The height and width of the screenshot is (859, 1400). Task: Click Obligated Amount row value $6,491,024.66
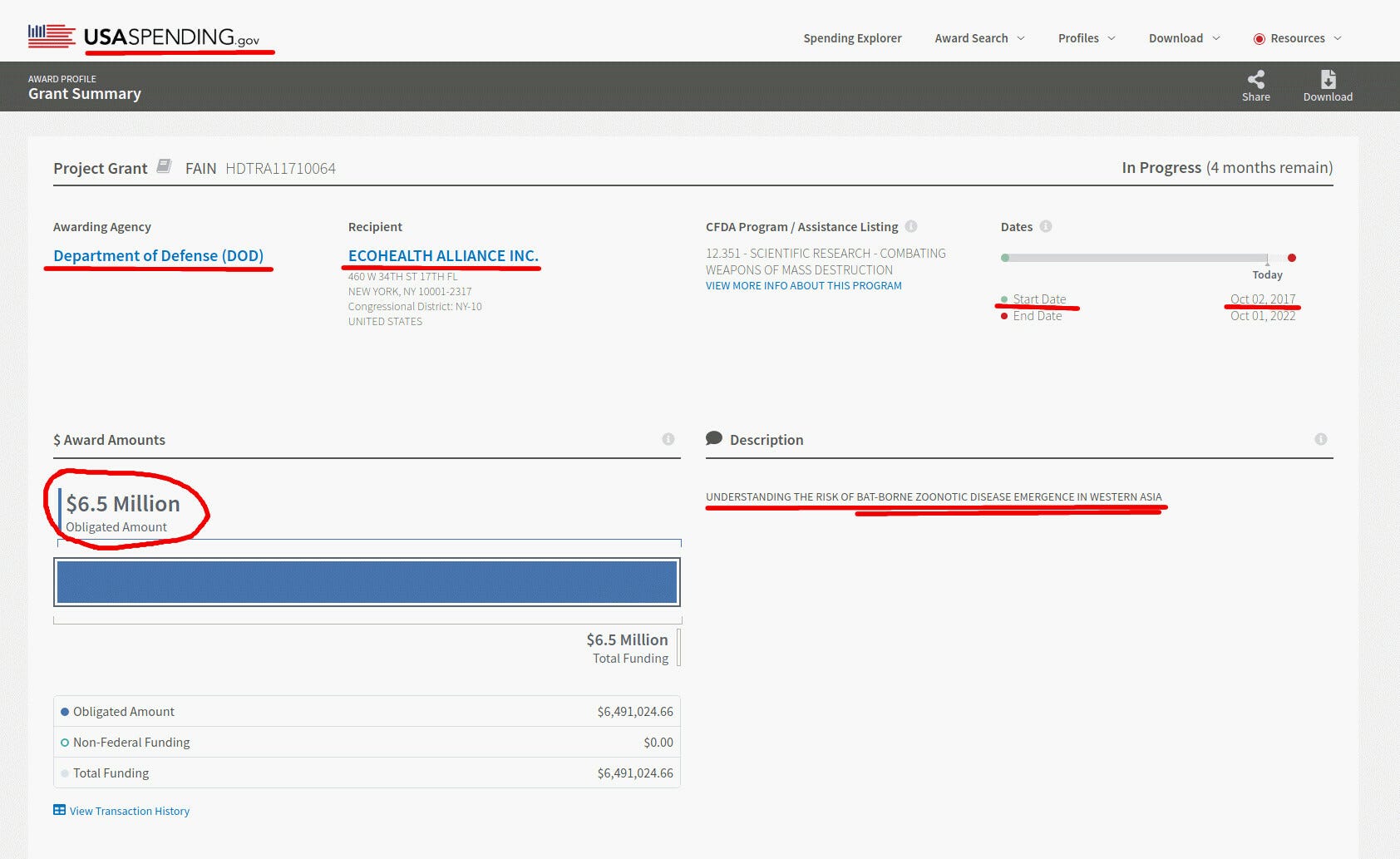(x=635, y=712)
